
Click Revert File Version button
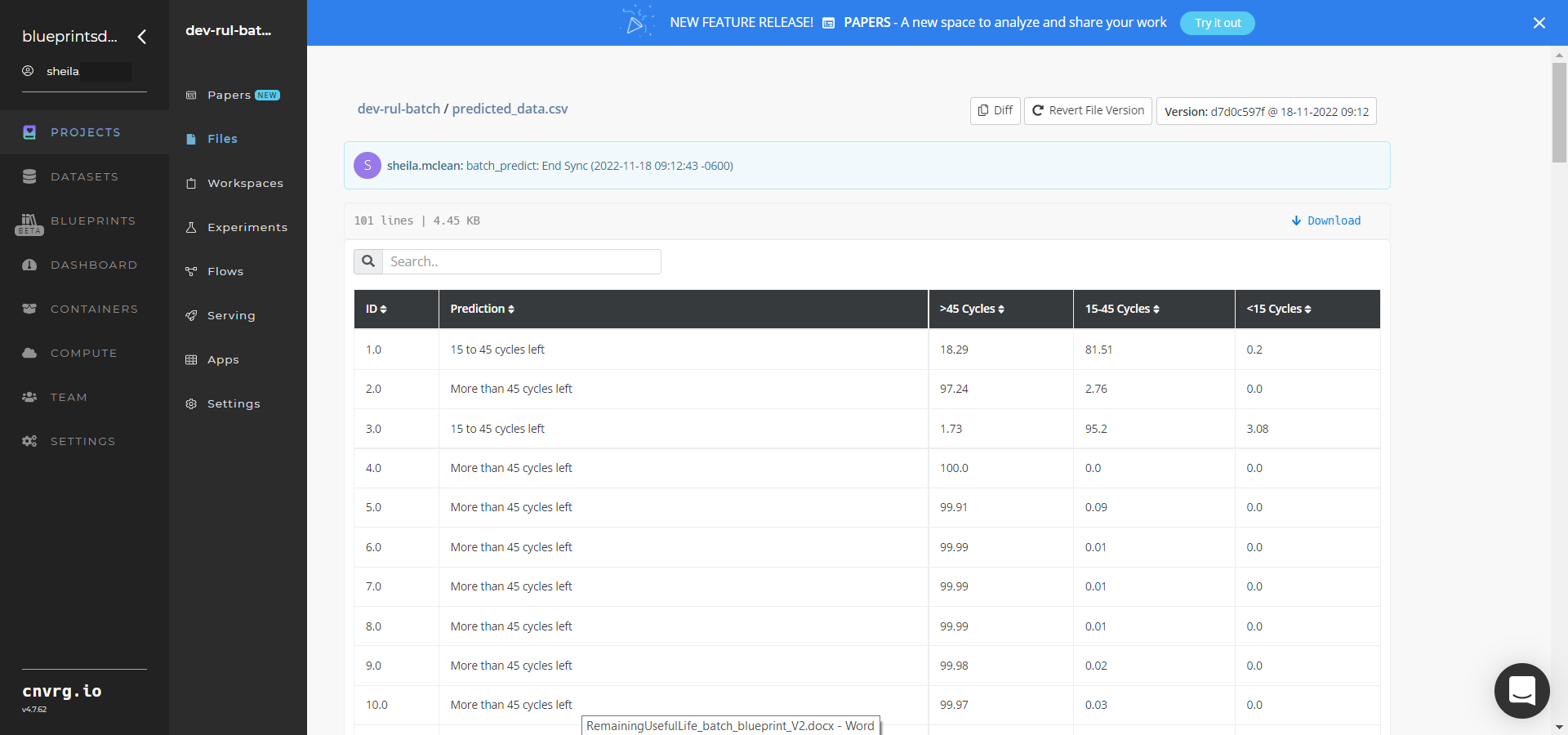(1088, 110)
